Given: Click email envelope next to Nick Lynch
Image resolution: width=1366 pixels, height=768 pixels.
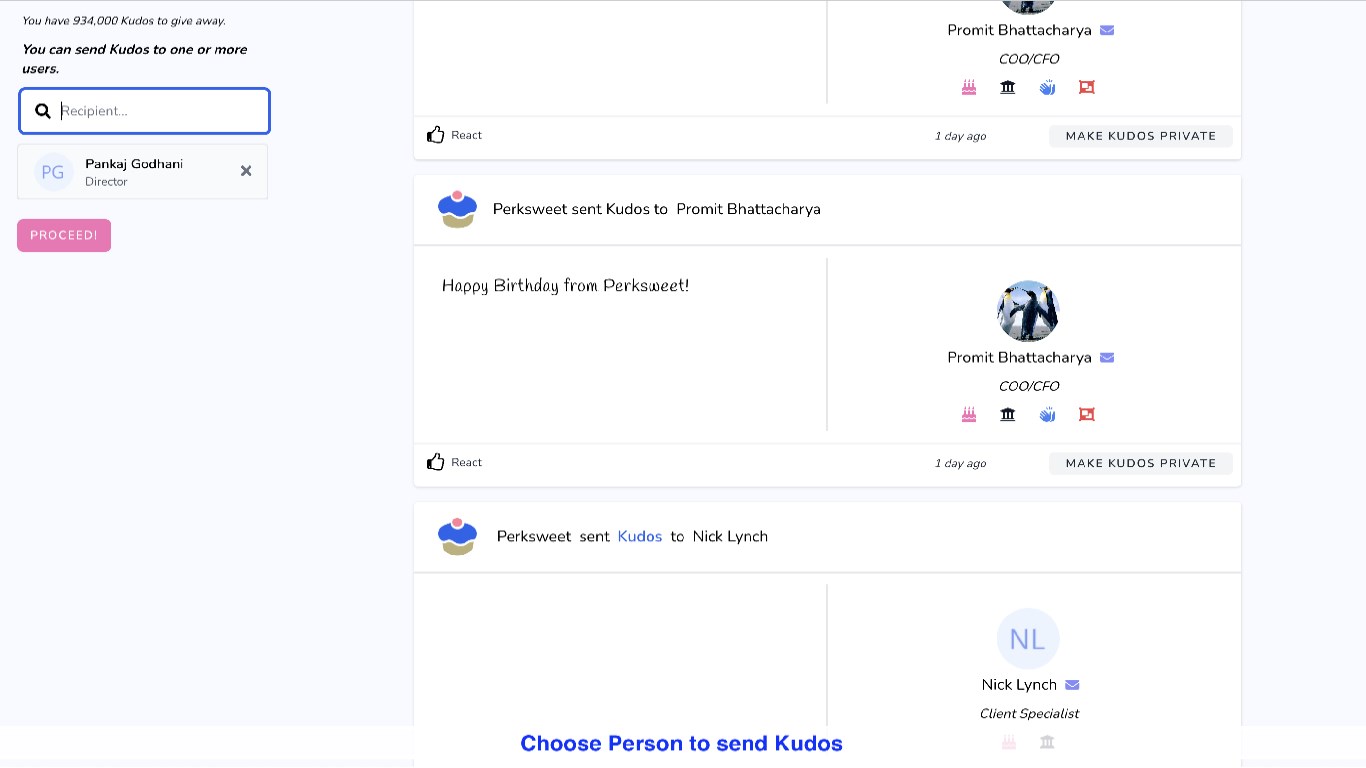Looking at the screenshot, I should point(1072,685).
